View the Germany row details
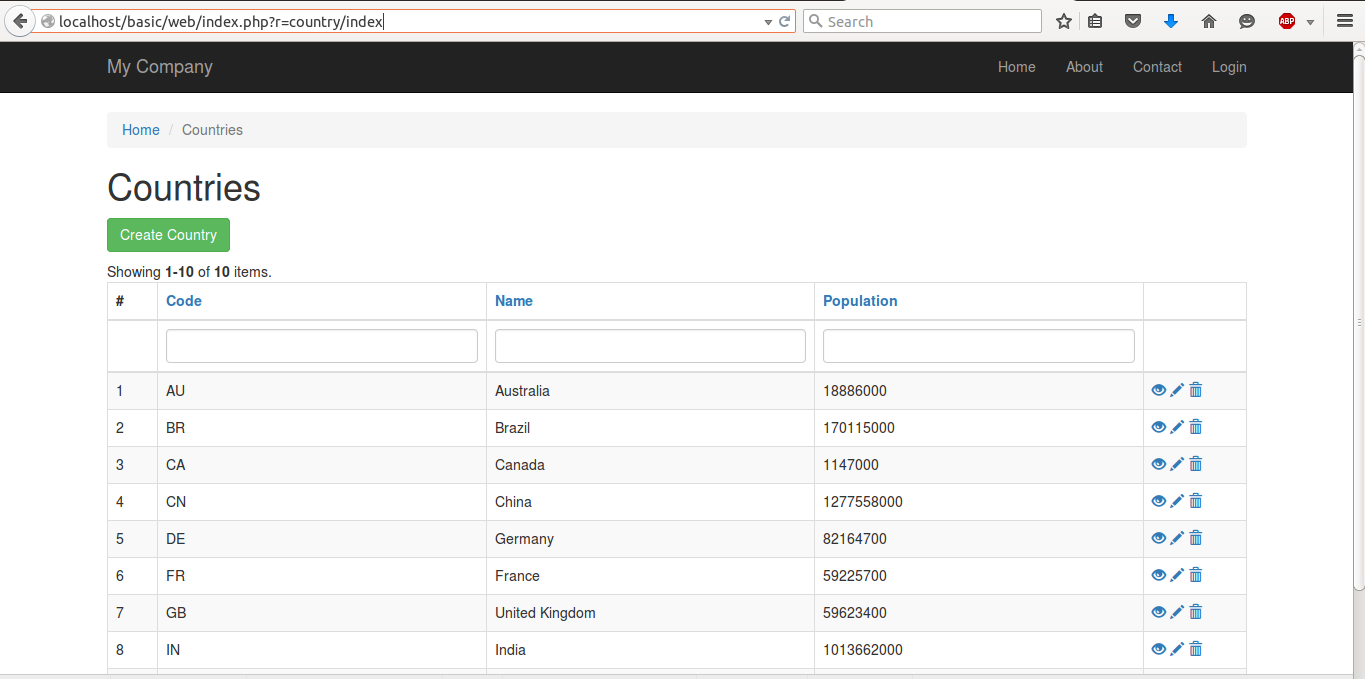 tap(1159, 538)
